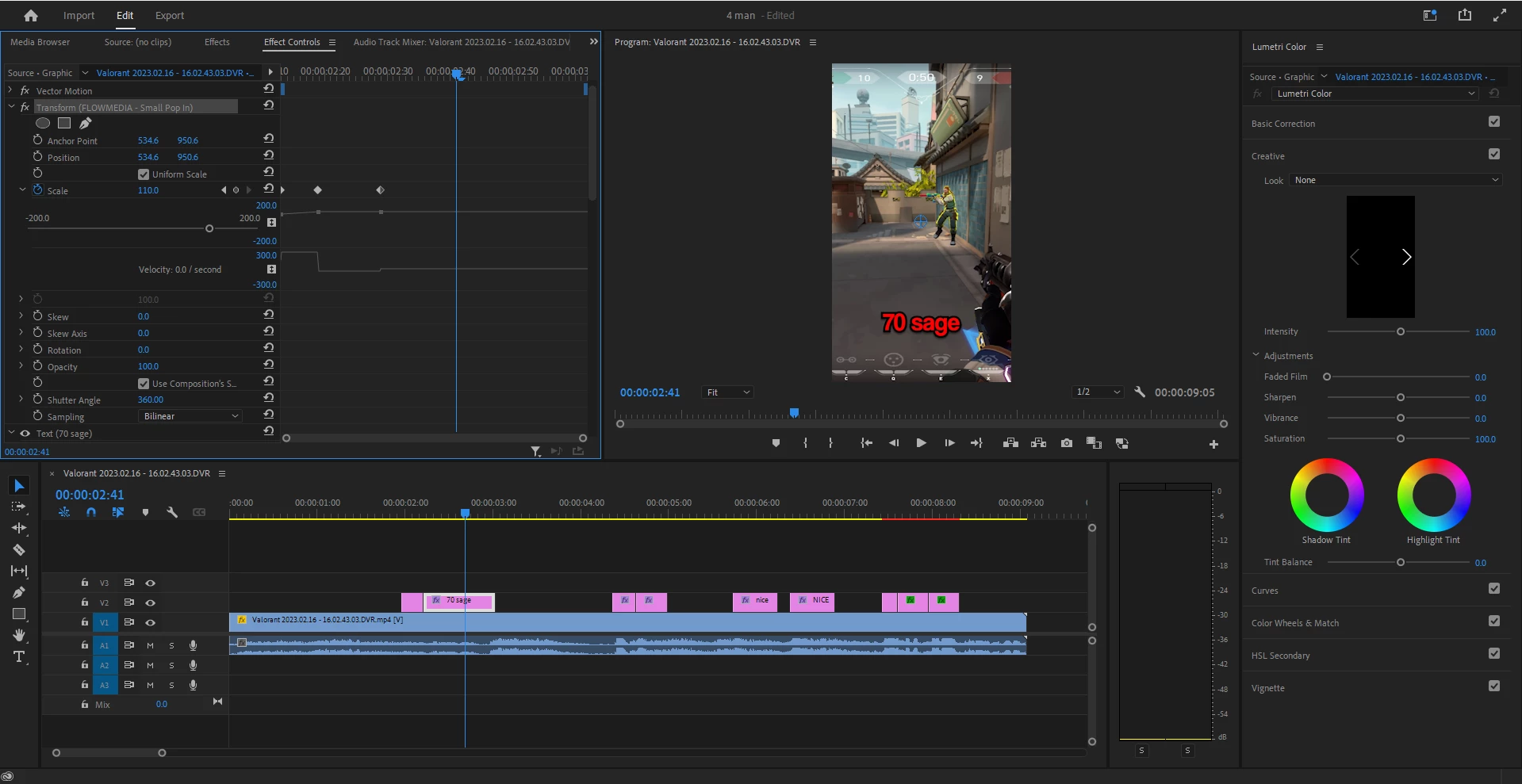Screen dimensions: 1522x784
Task: Toggle Scale animation stopwatch
Action: [x=37, y=189]
